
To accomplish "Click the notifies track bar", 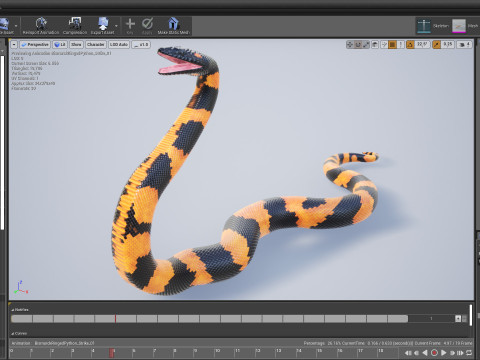I will click(x=209, y=319).
